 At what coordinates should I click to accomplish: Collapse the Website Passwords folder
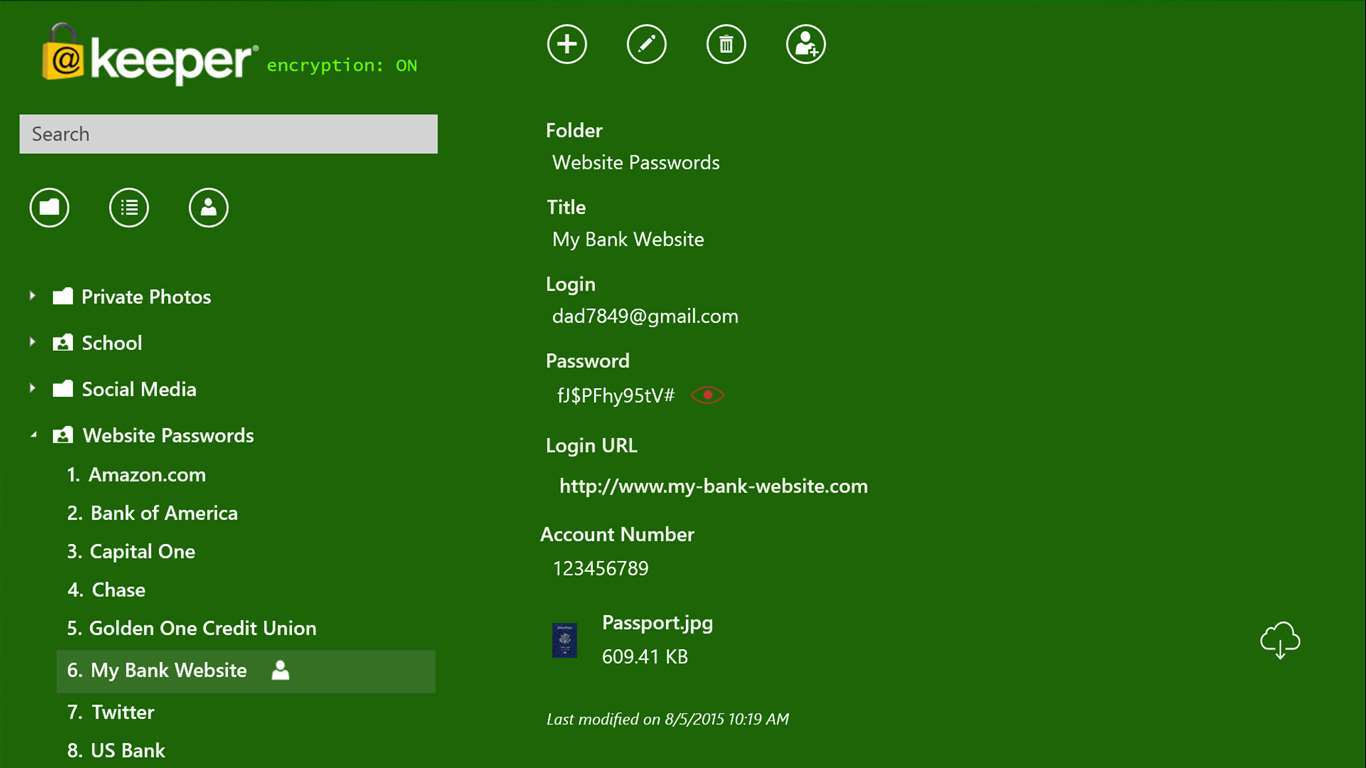[x=32, y=436]
